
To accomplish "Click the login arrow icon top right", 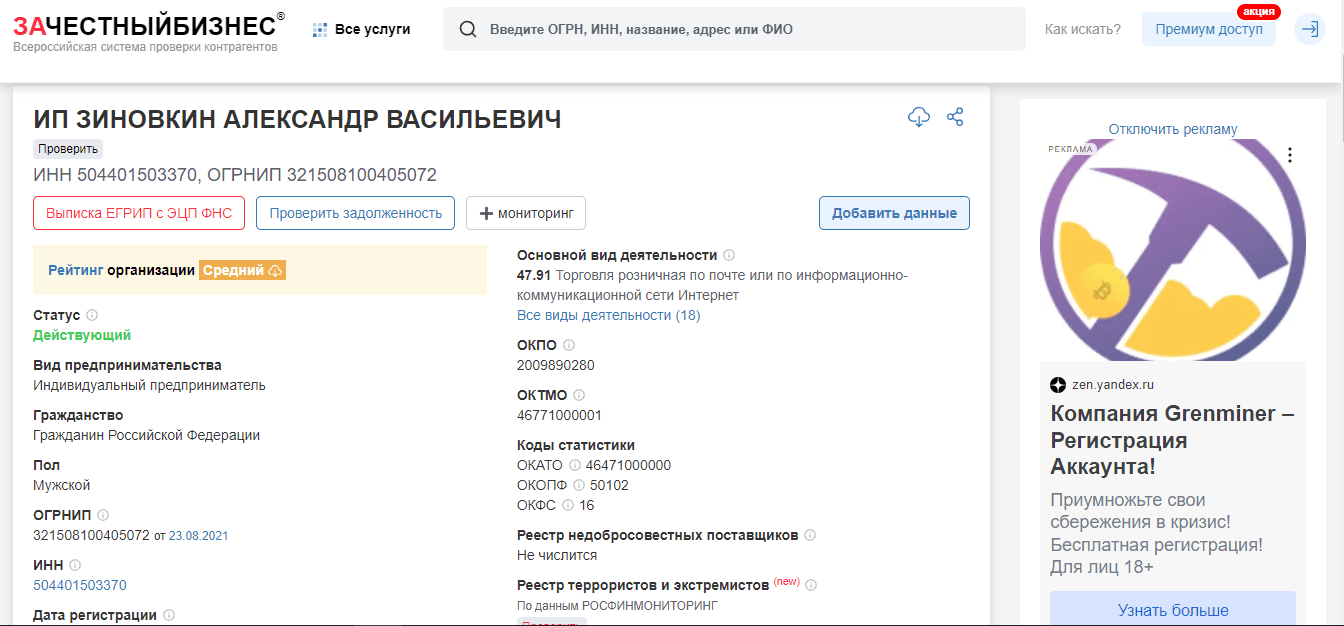I will (1310, 29).
